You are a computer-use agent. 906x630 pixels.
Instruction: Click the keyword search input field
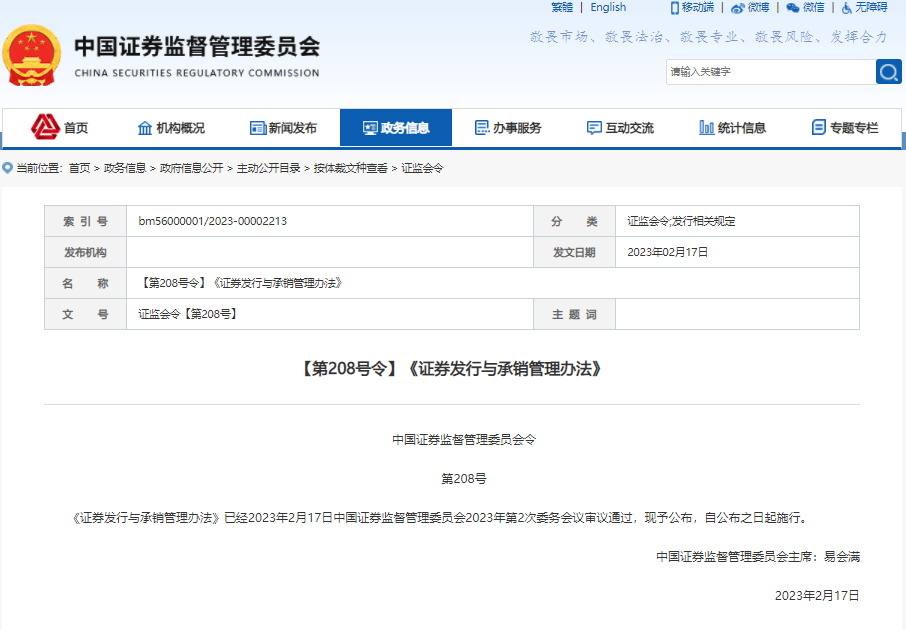coord(768,72)
